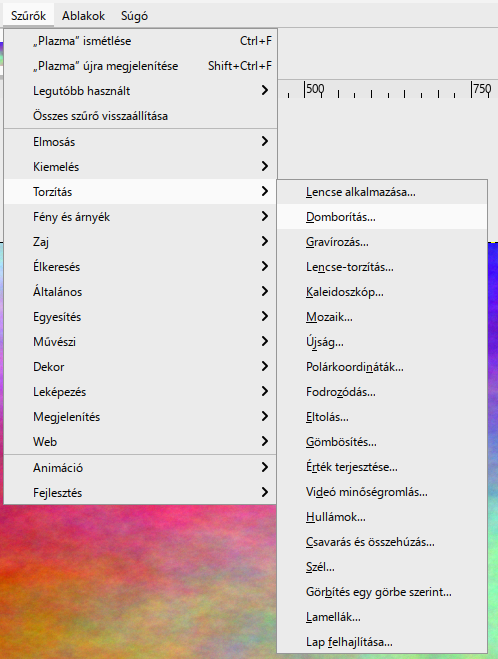
Task: Select Videó minőségromlás... filter
Action: pos(382,492)
